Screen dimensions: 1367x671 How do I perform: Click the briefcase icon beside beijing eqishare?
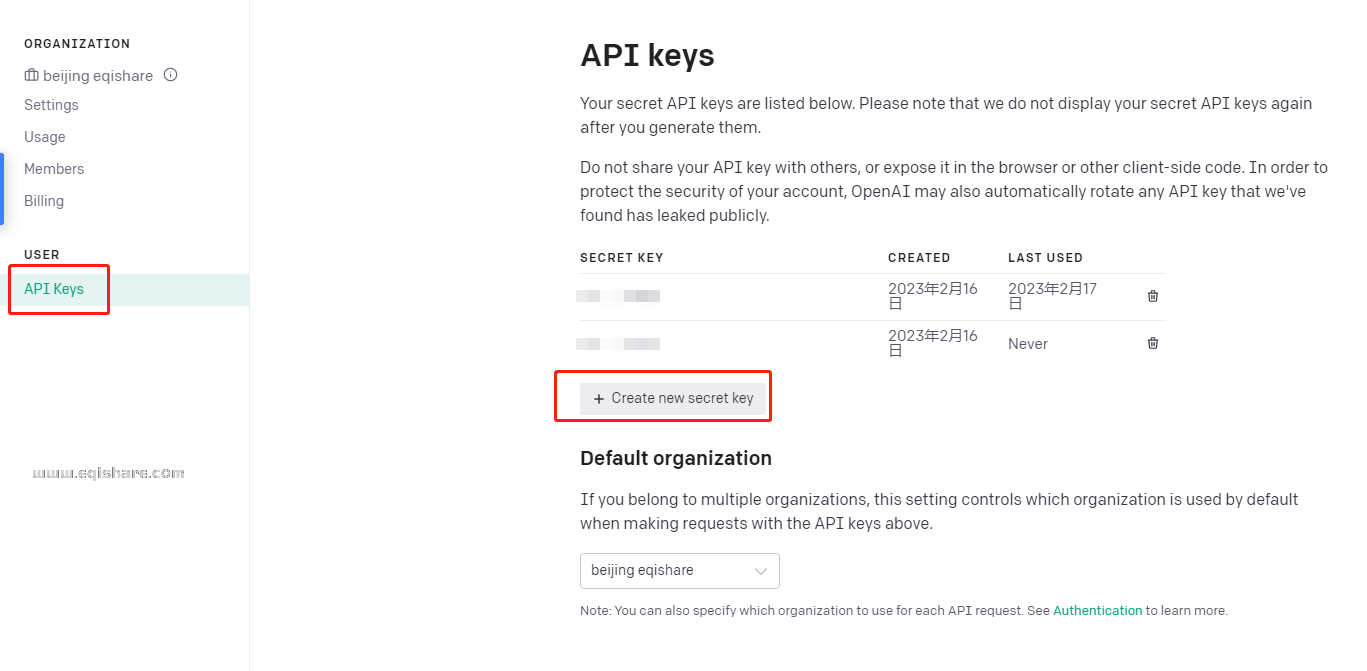[31, 75]
